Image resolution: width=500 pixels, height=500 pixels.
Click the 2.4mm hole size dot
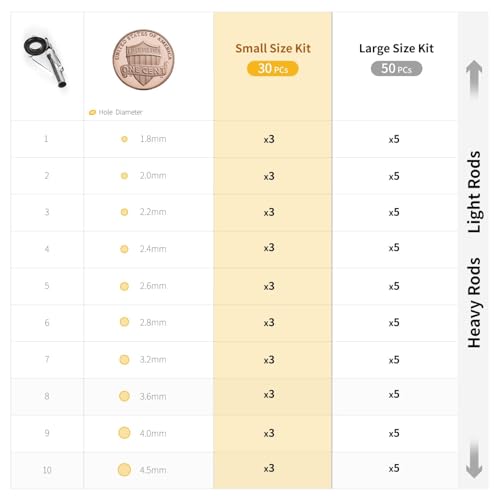coord(124,249)
